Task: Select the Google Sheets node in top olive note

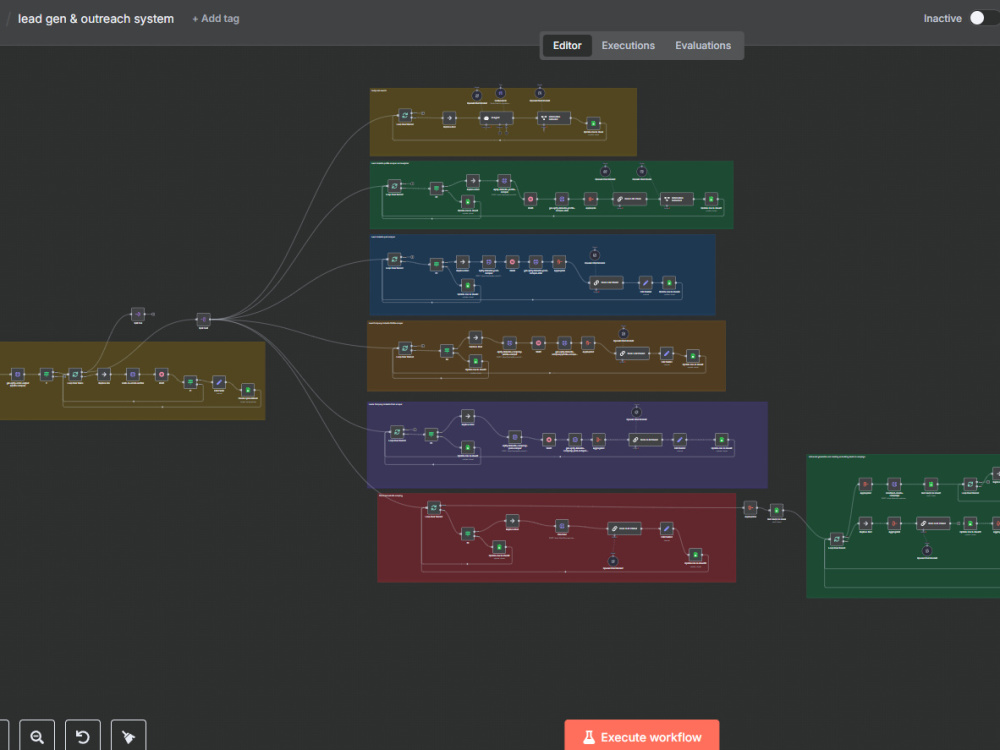Action: click(x=593, y=123)
